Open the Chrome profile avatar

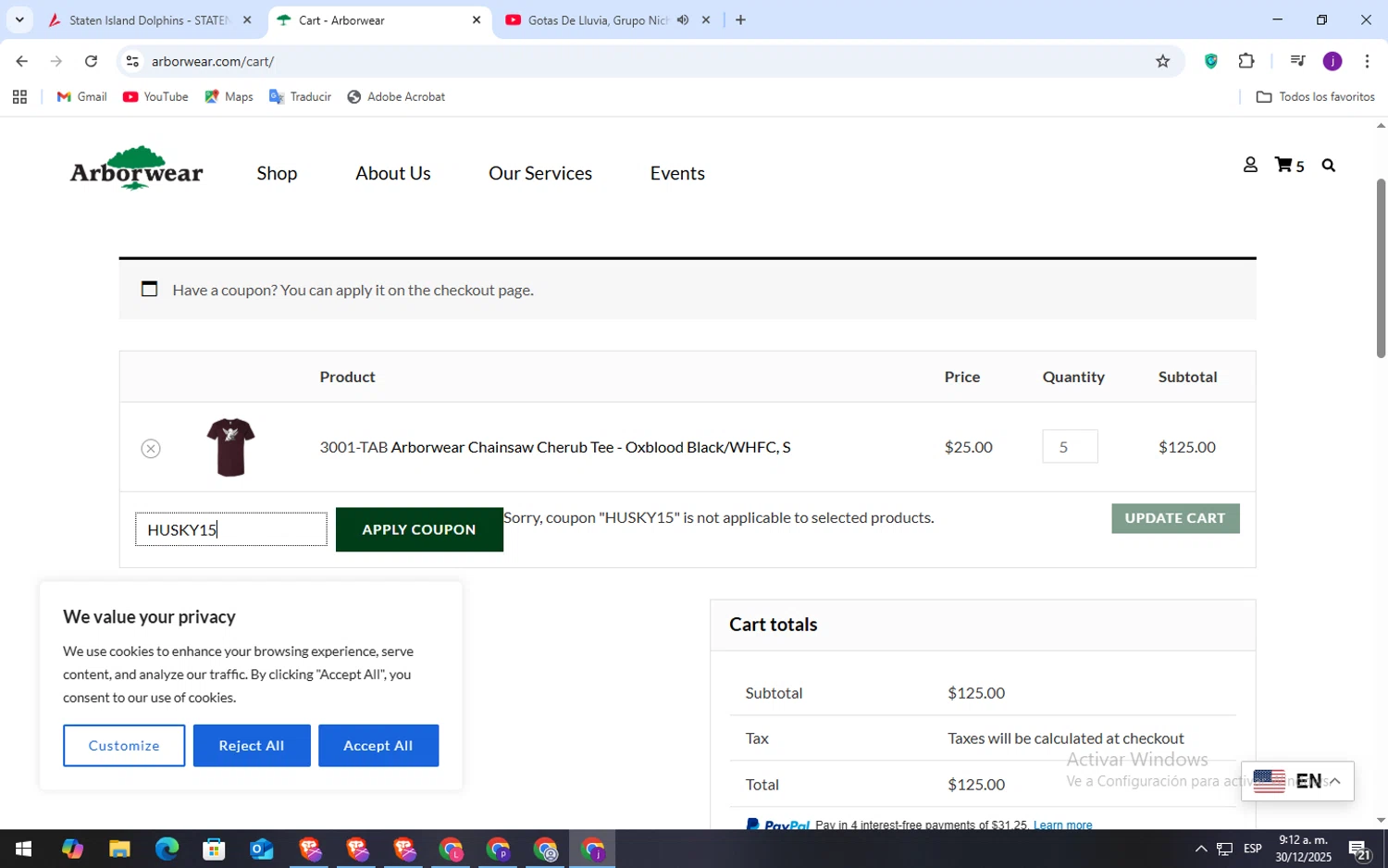click(1332, 61)
